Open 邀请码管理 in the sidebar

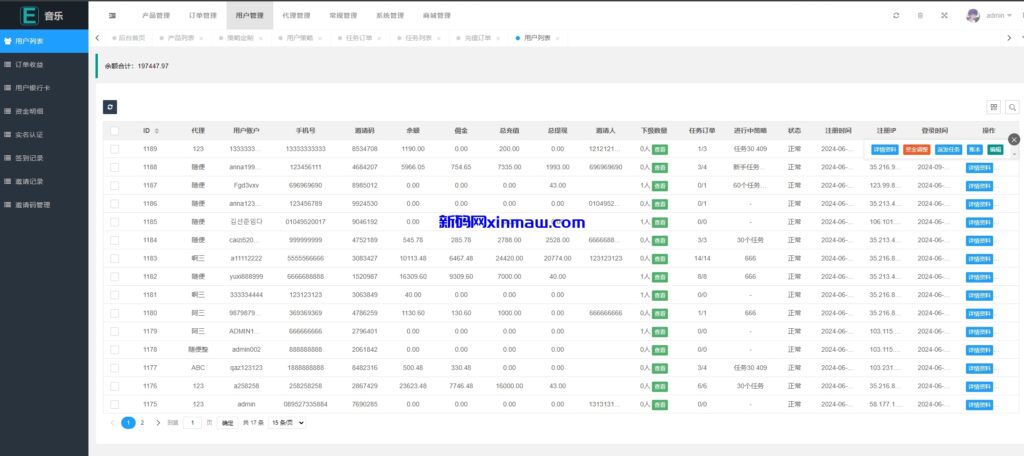point(44,205)
